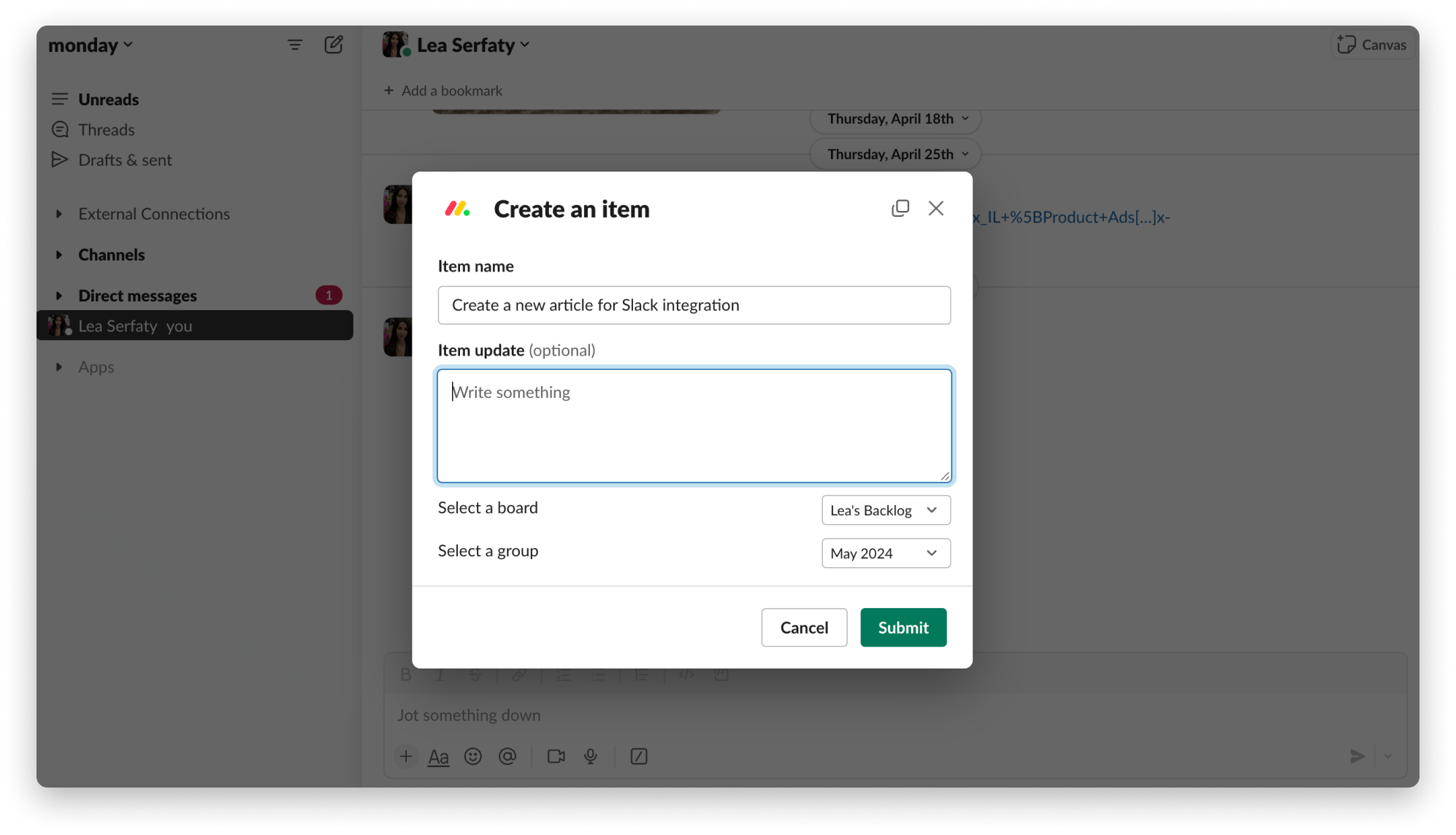
Task: Open the Select a board dropdown
Action: 886,510
